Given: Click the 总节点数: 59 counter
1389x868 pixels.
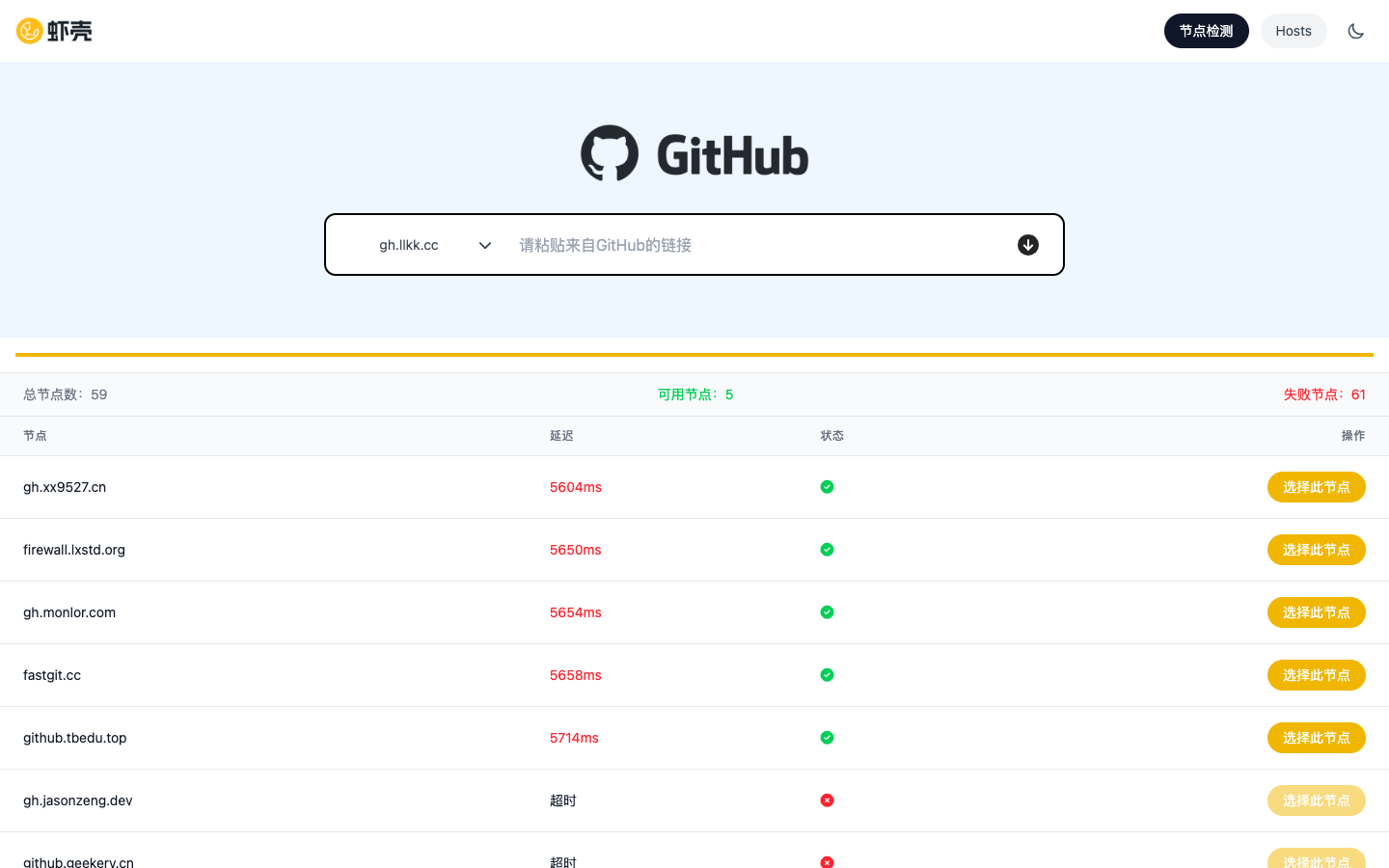Looking at the screenshot, I should point(66,394).
